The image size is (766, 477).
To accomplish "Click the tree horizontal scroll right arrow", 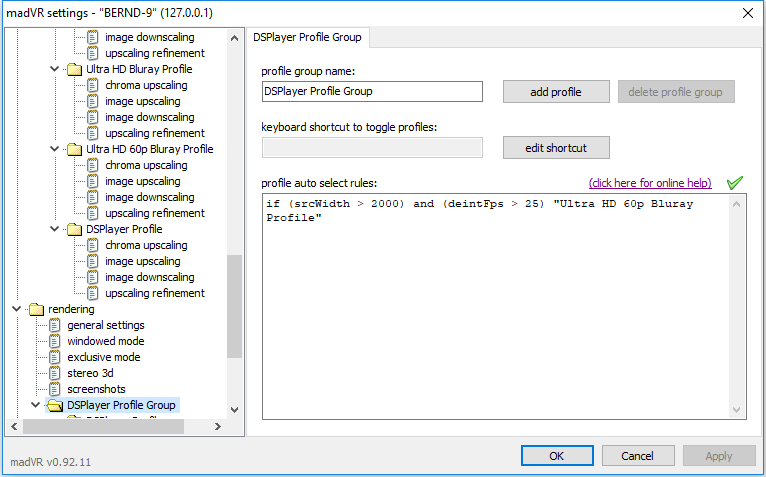I will point(218,427).
